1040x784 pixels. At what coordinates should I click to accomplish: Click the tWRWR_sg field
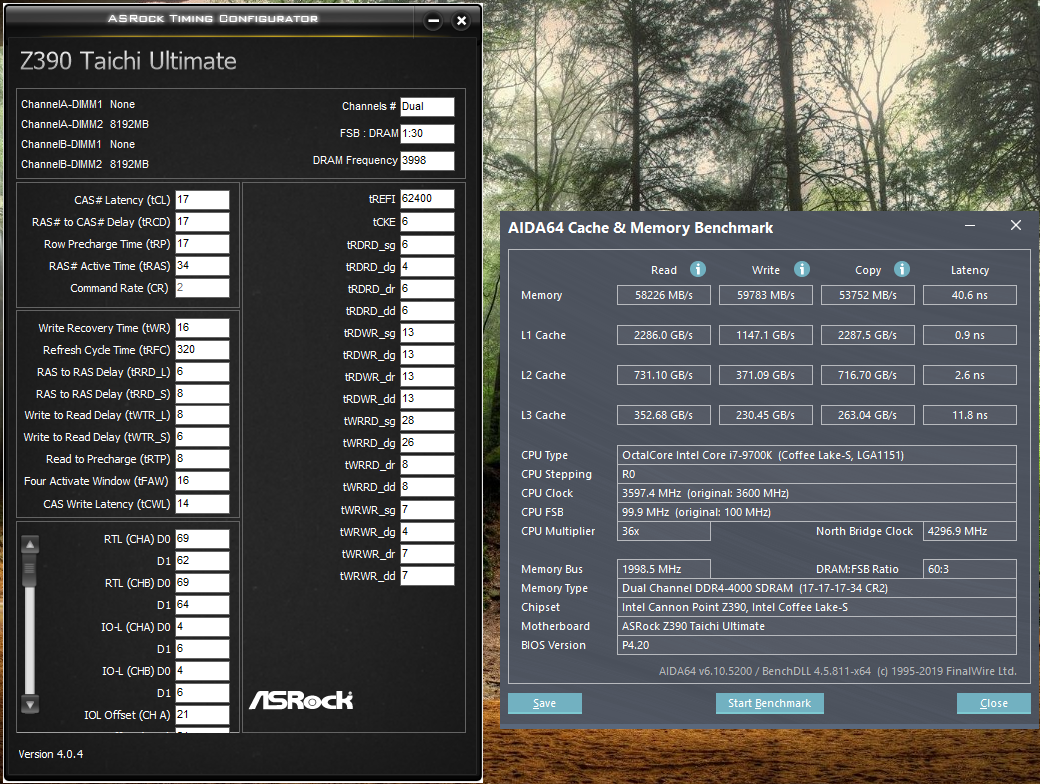pos(427,509)
